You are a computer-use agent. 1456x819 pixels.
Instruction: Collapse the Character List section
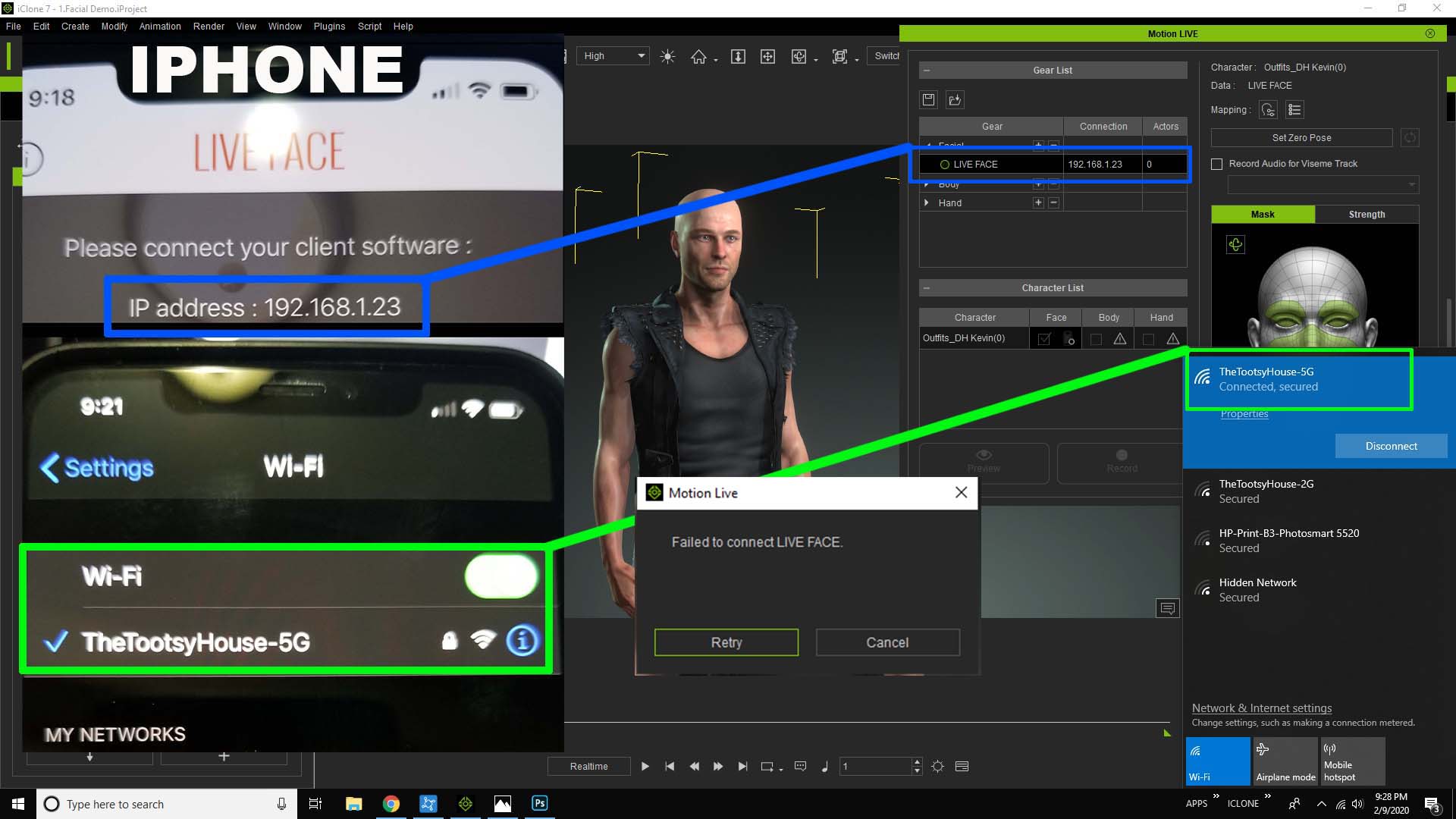tap(927, 288)
